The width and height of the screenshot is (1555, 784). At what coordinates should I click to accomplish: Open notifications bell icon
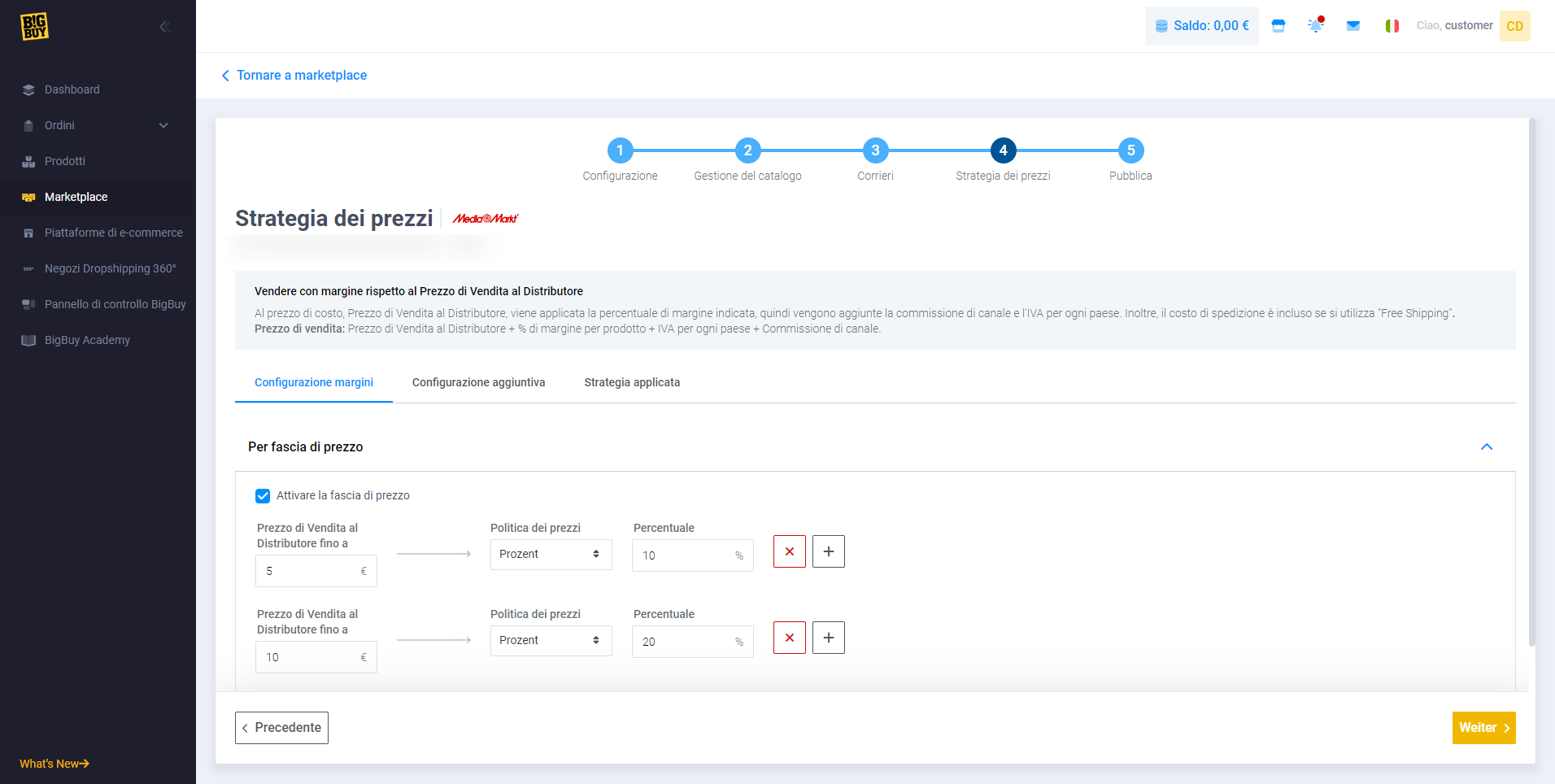tap(1315, 26)
